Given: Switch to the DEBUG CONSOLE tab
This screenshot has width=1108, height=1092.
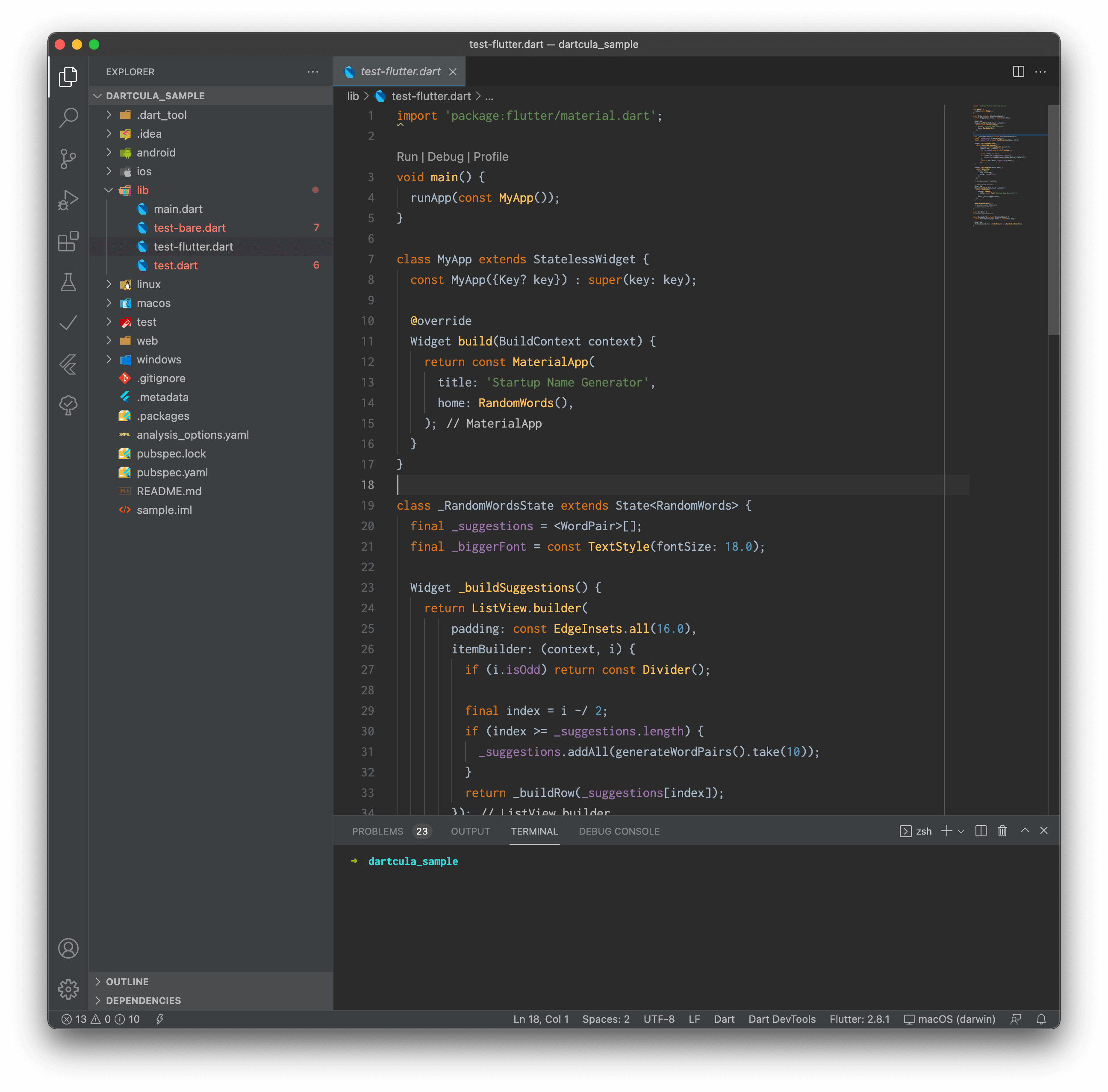Looking at the screenshot, I should click(x=619, y=831).
